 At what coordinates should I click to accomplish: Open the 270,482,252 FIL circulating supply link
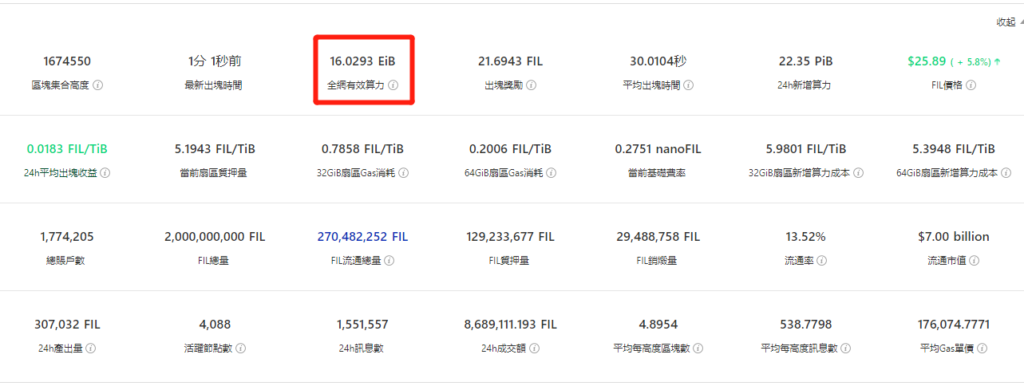tap(362, 237)
